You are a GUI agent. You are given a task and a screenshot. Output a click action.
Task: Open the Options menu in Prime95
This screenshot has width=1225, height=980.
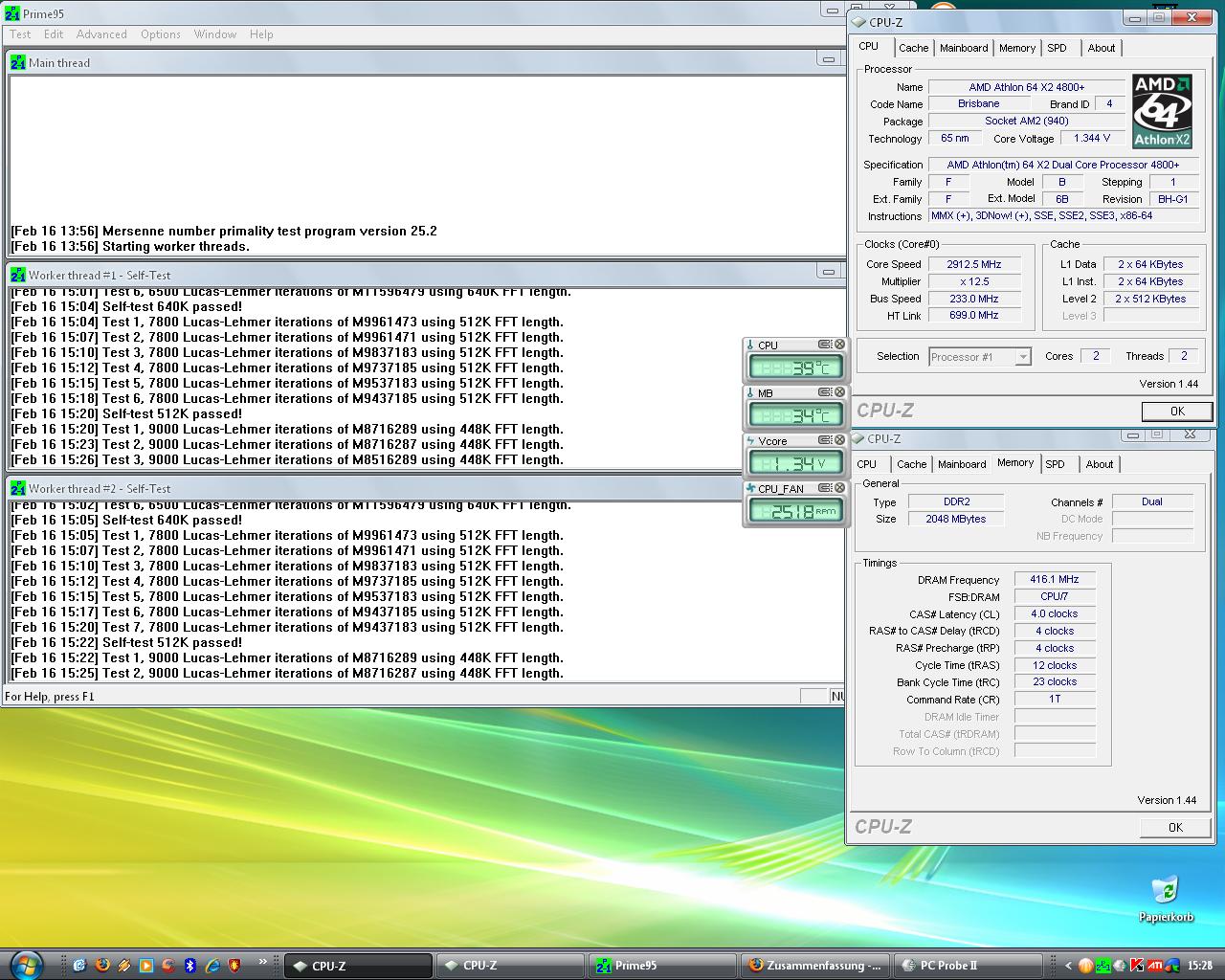pos(161,33)
